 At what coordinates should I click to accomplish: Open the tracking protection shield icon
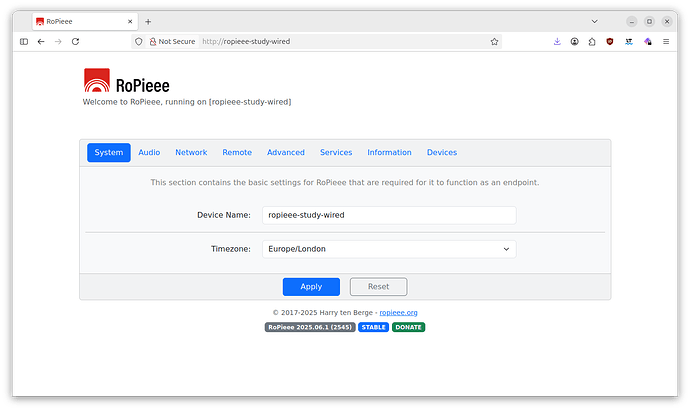coord(139,41)
